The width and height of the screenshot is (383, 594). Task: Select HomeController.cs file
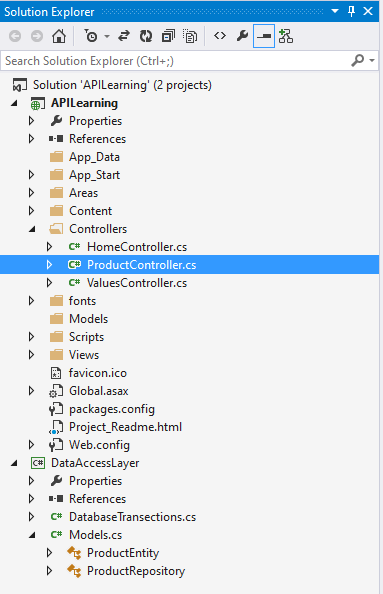pyautogui.click(x=137, y=247)
